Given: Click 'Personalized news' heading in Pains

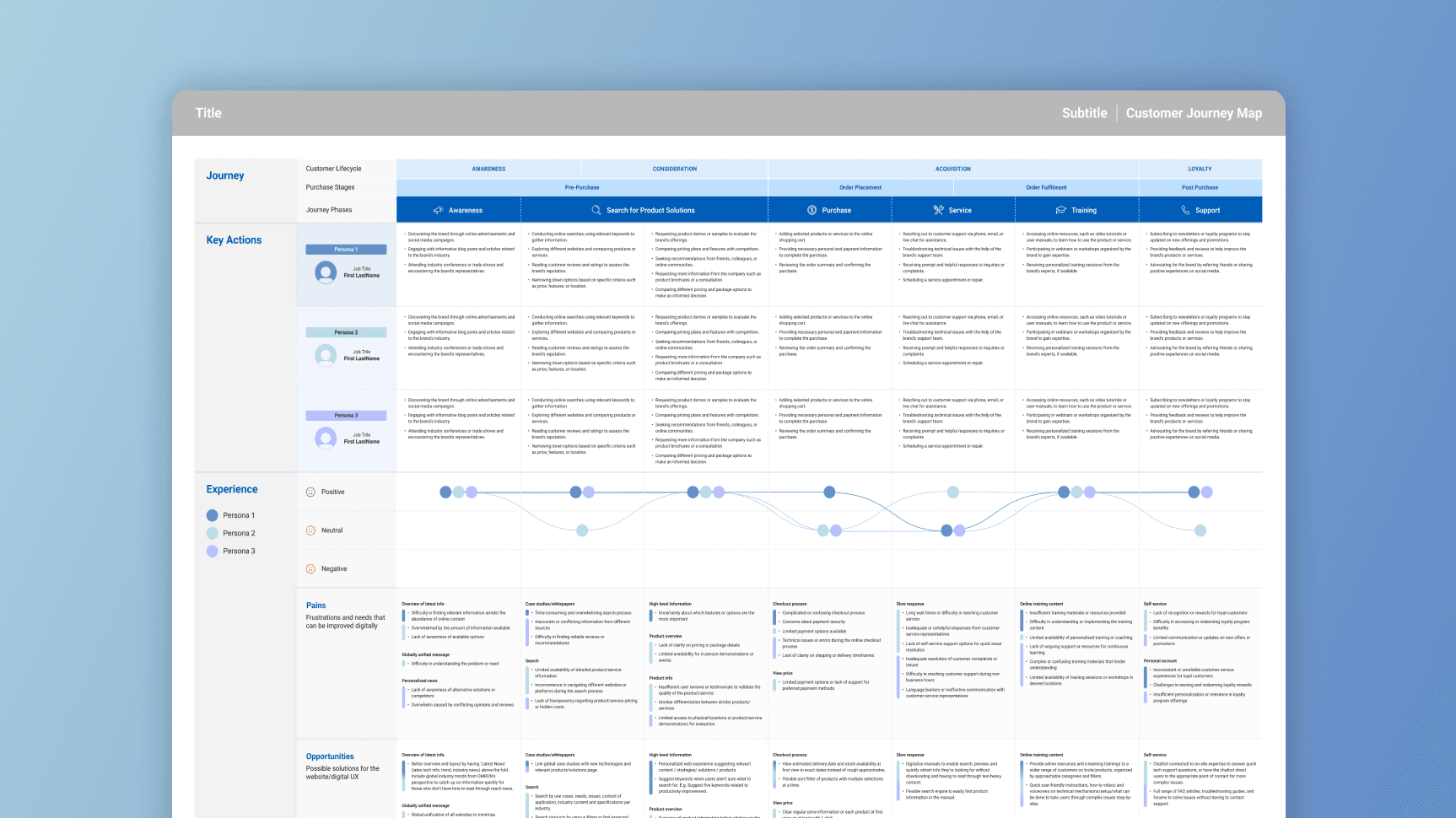Looking at the screenshot, I should (x=419, y=681).
